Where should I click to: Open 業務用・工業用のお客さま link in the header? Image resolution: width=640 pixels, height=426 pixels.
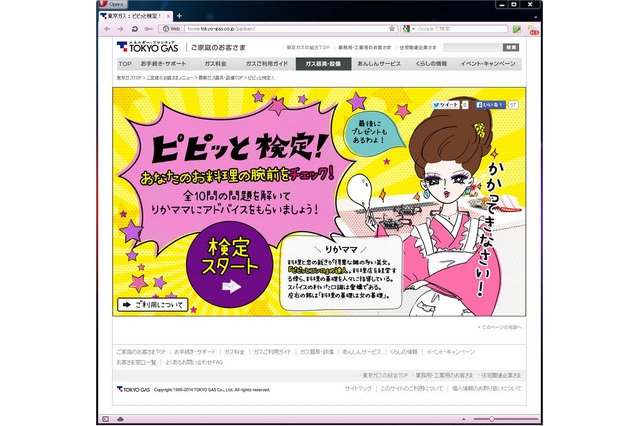(x=364, y=47)
